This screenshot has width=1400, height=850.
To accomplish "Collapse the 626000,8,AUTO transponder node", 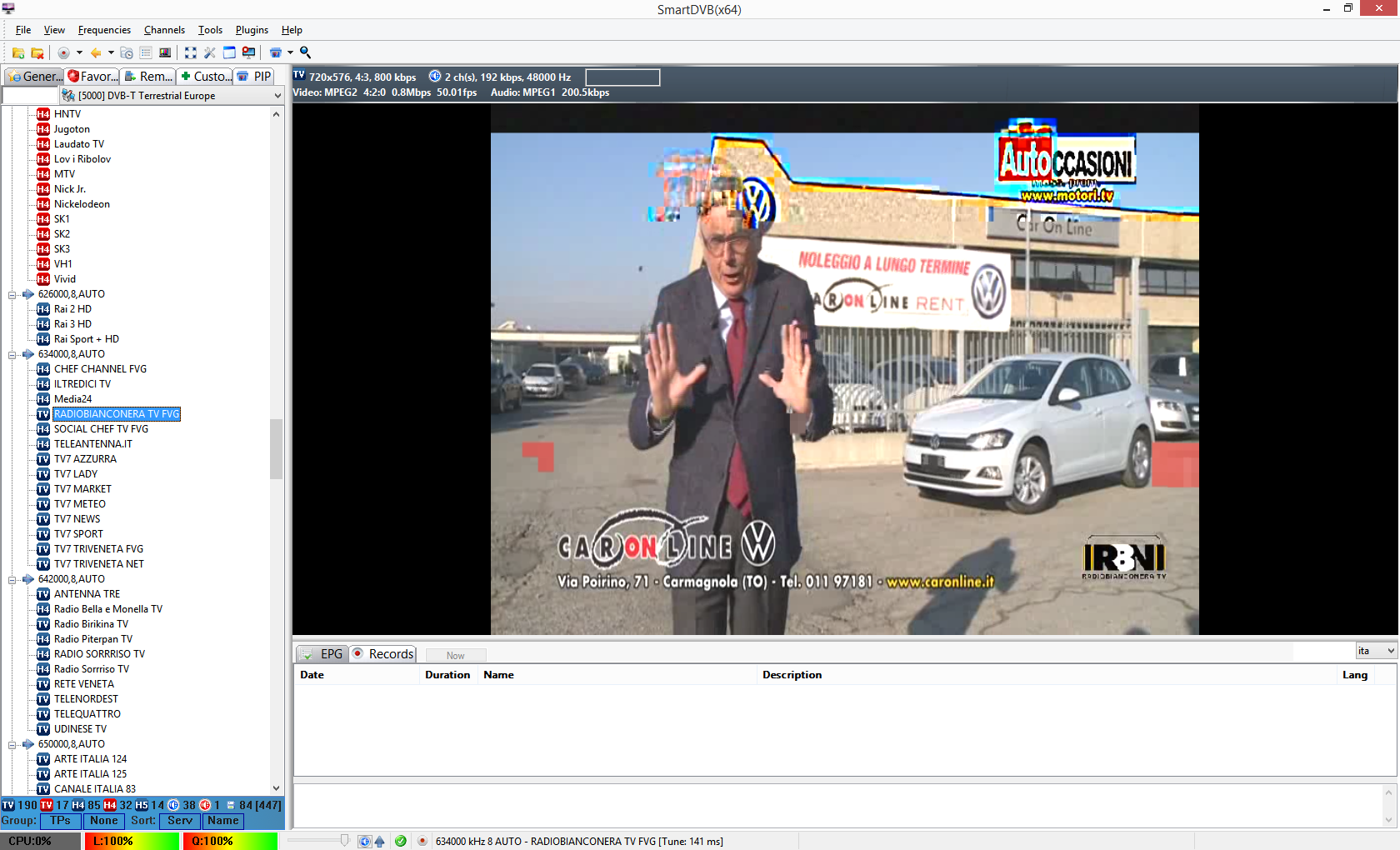I will 12,295.
